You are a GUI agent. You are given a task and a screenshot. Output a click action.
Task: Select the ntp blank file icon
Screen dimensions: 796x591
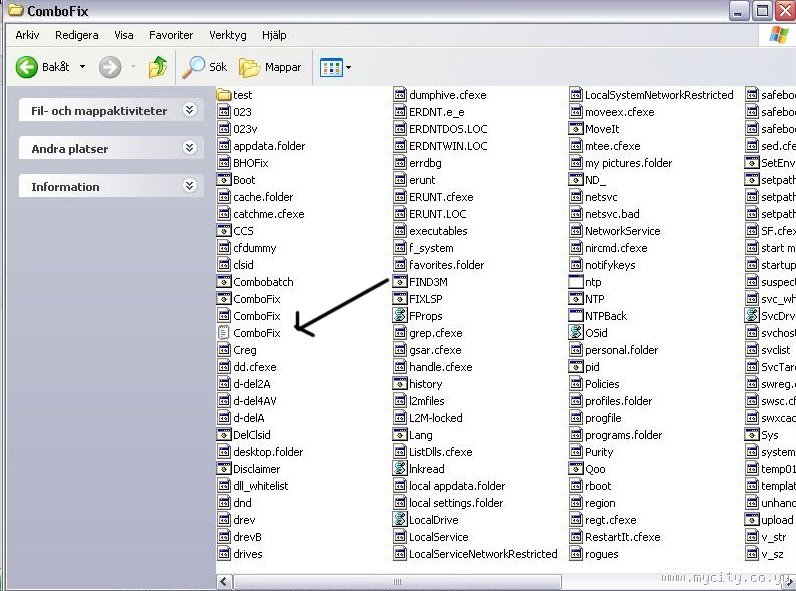click(x=576, y=282)
